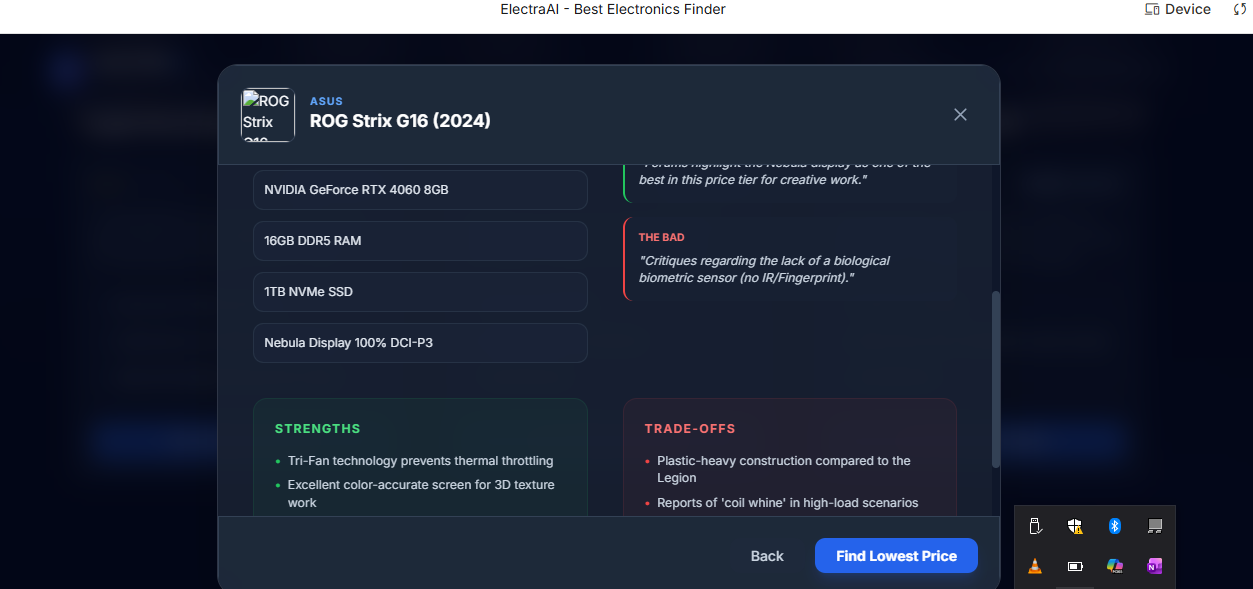Open the Device preview toggle at top
The width and height of the screenshot is (1253, 589).
point(1178,9)
